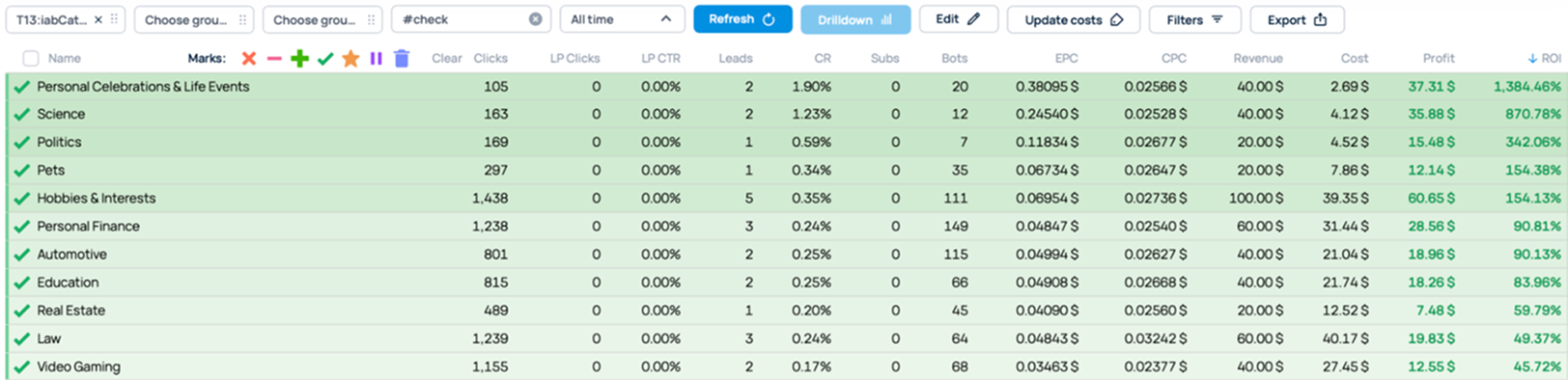
Task: Sort by the LP CTR column header
Action: click(x=661, y=59)
